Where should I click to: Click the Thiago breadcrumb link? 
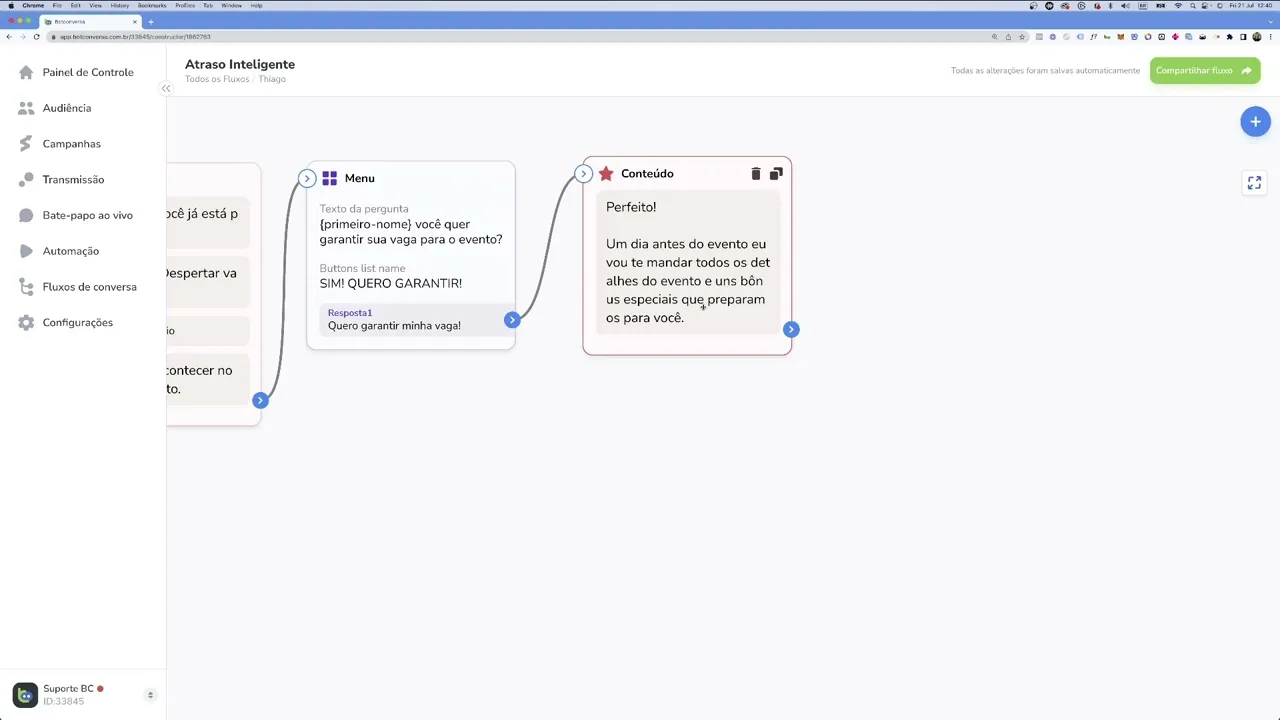[x=272, y=79]
